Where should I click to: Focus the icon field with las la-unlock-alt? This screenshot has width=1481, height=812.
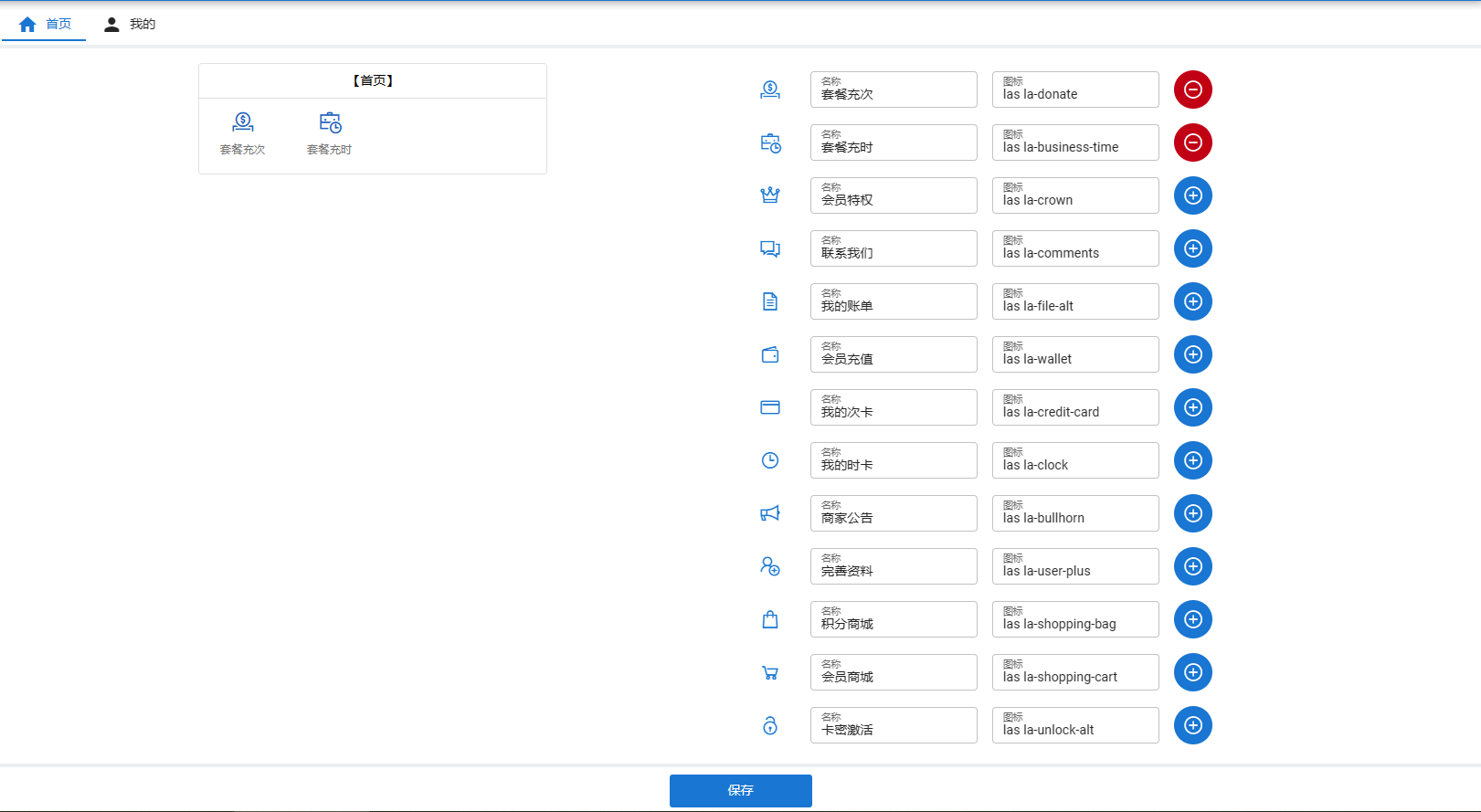coord(1075,725)
